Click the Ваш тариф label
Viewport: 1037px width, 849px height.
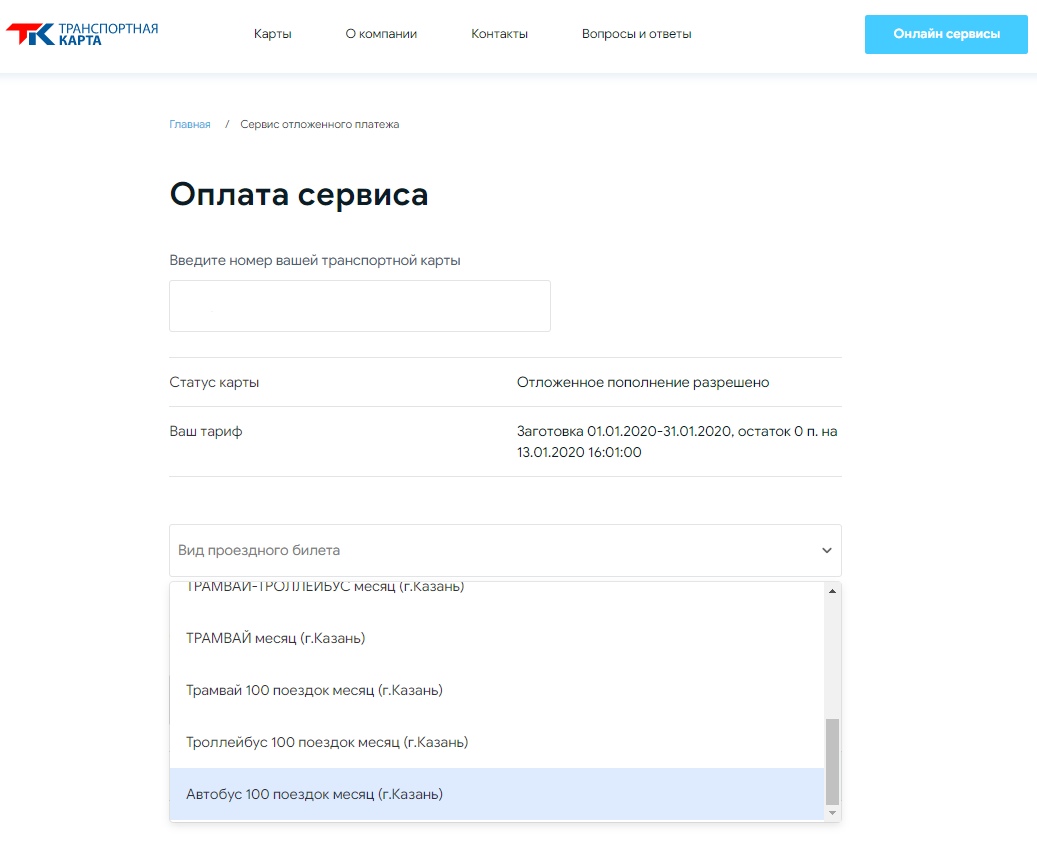click(x=206, y=432)
